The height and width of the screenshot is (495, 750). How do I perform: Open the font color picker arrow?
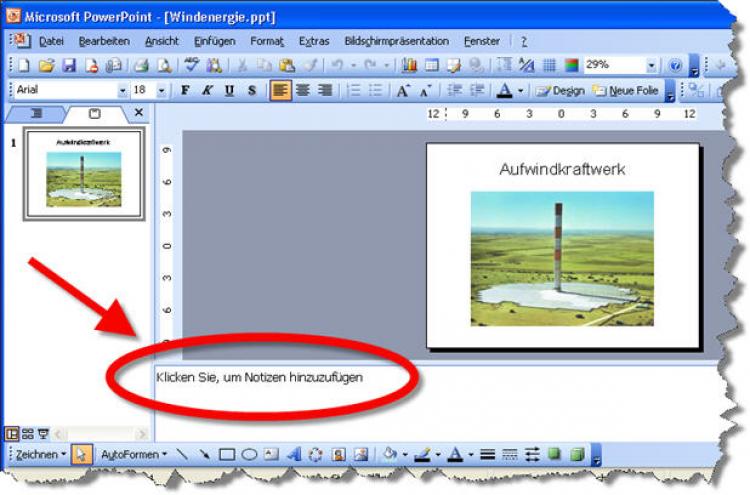click(520, 90)
